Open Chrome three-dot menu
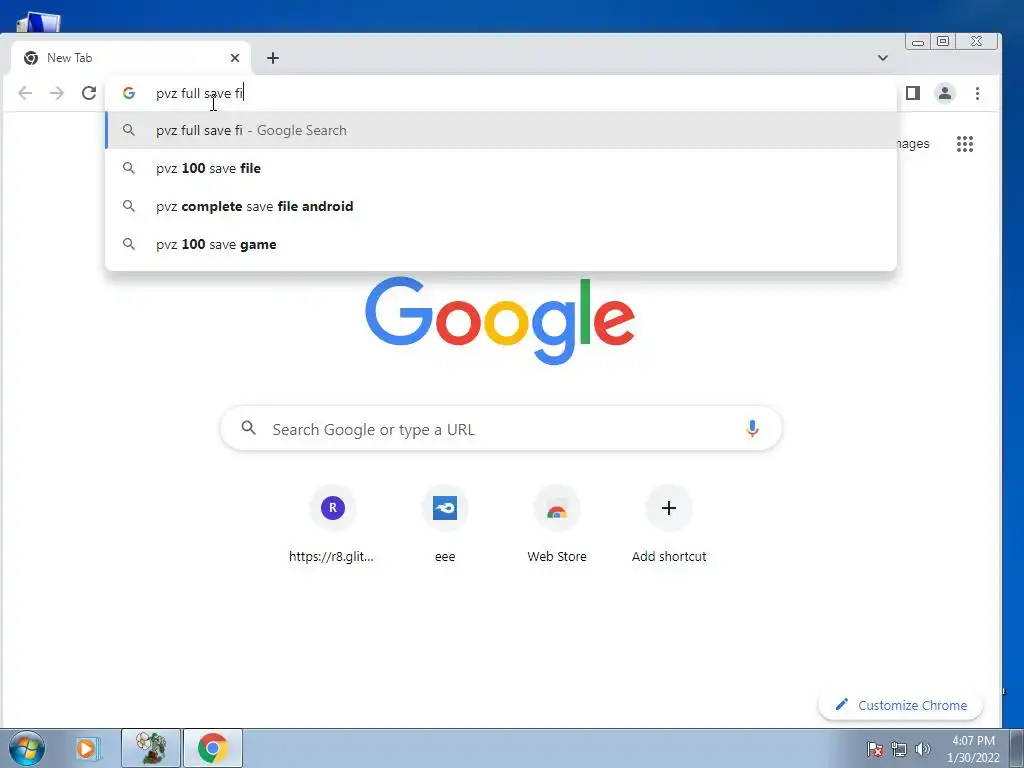 977,93
